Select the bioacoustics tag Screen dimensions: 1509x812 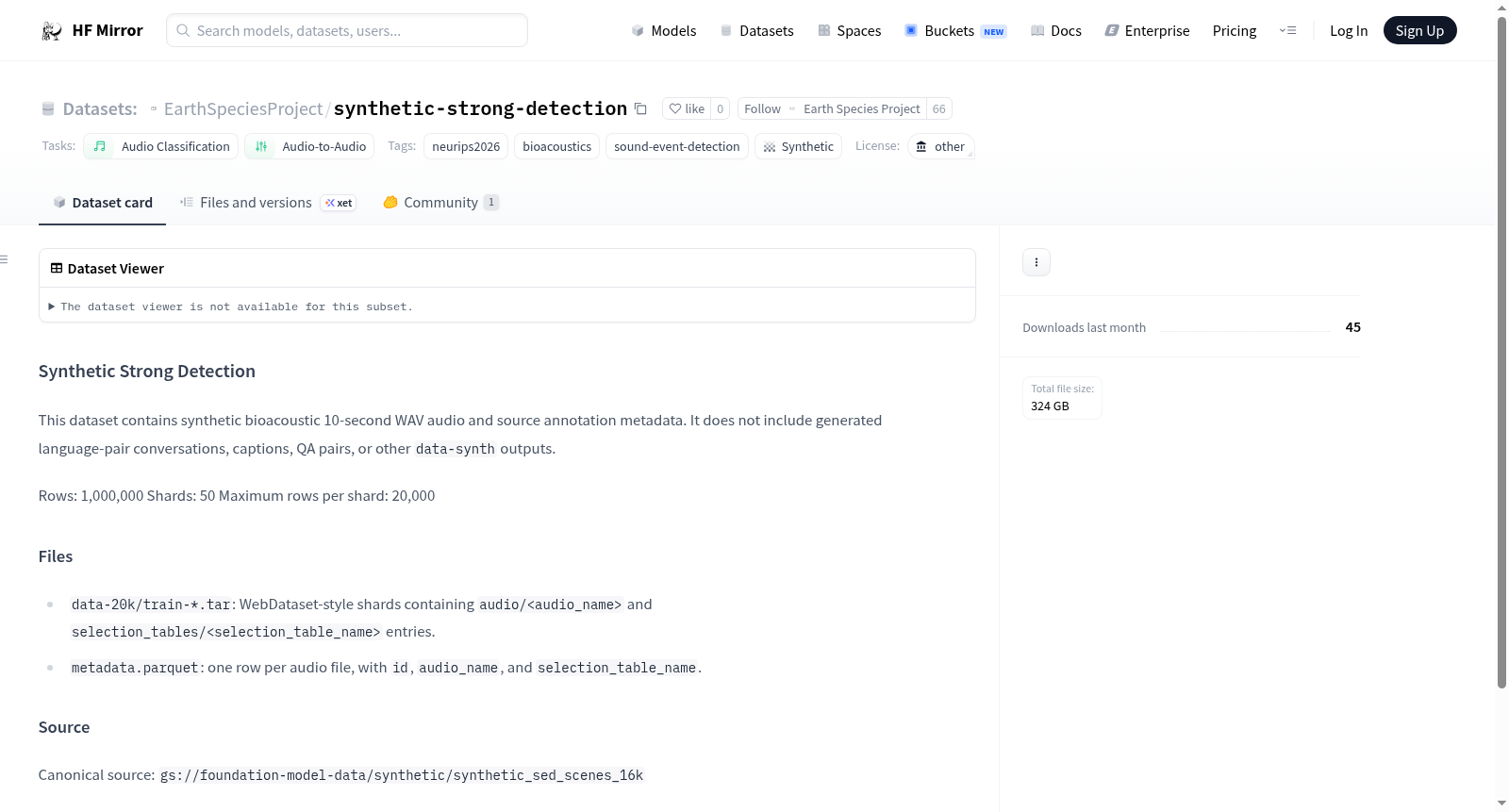coord(557,146)
